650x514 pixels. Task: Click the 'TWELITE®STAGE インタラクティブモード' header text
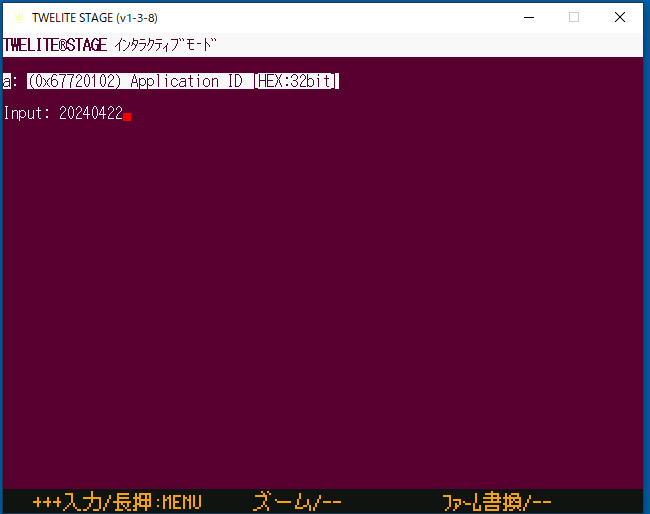(x=109, y=45)
